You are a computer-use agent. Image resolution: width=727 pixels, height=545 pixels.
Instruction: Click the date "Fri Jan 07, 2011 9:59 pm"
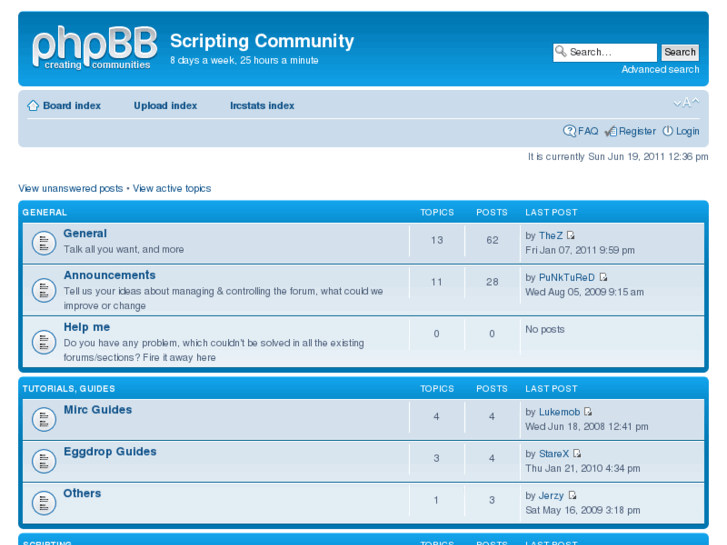click(x=580, y=250)
